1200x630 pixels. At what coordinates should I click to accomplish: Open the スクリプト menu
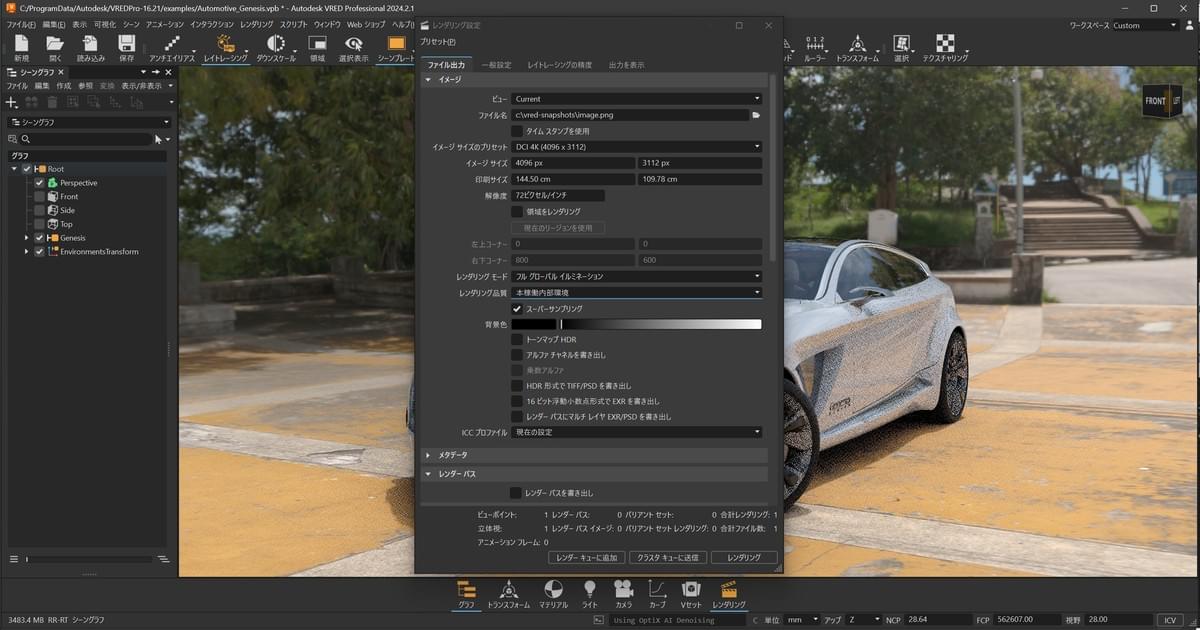click(x=293, y=24)
